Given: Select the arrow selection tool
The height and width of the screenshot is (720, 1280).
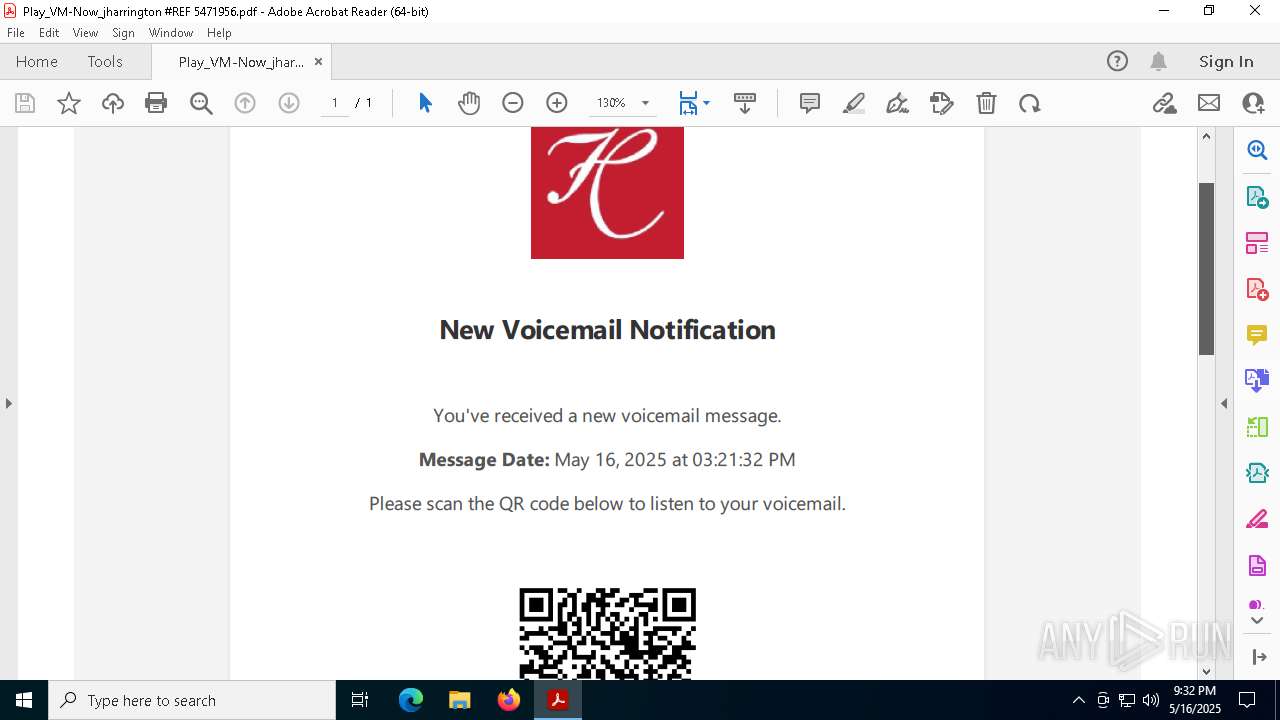Looking at the screenshot, I should pos(425,103).
